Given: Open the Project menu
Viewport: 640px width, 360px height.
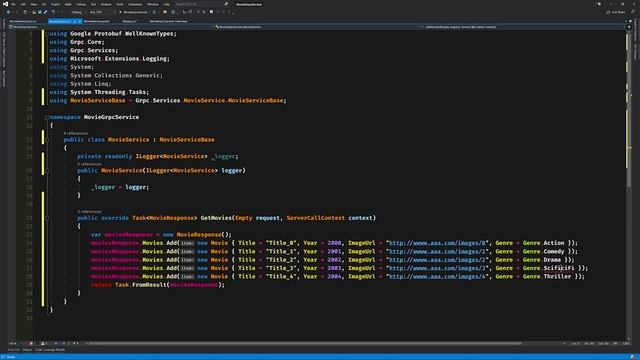Looking at the screenshot, I should pos(55,4).
